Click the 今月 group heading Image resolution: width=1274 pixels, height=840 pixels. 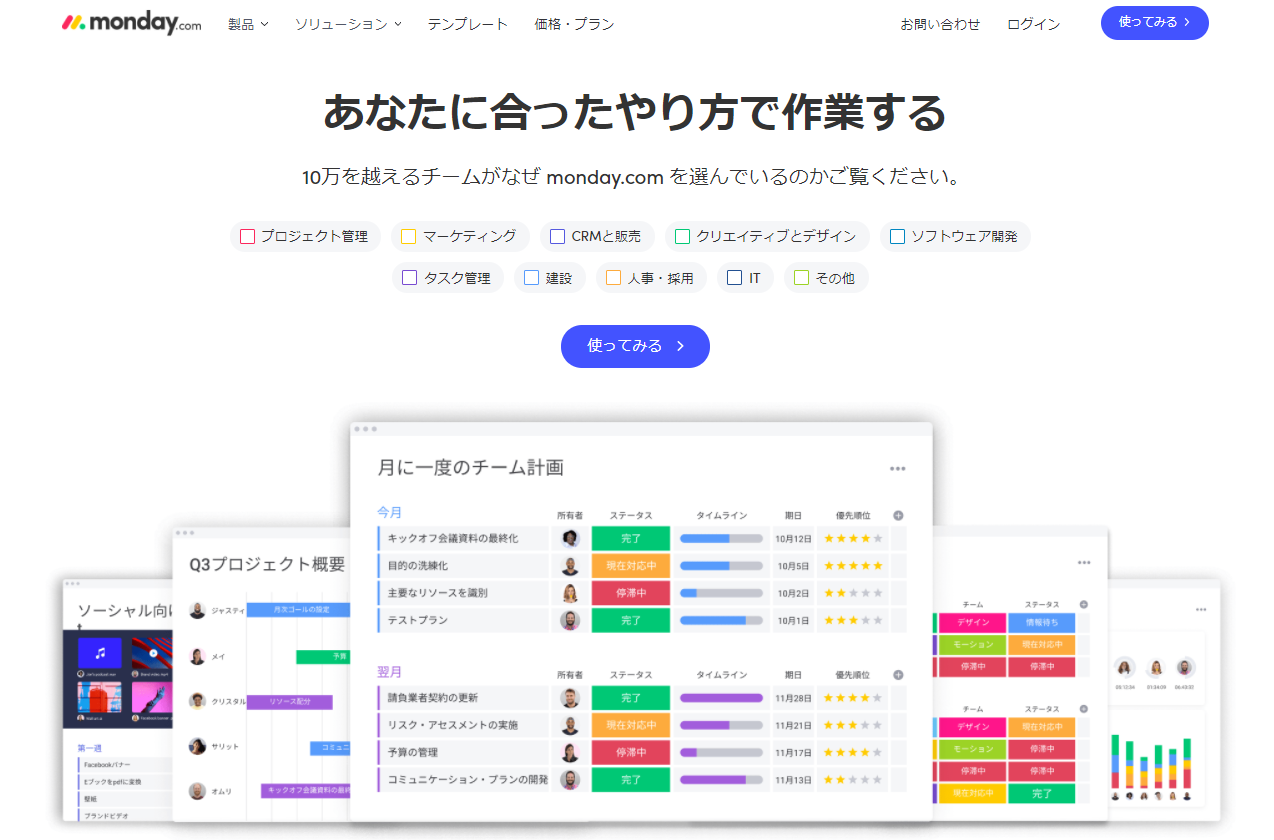pos(389,512)
